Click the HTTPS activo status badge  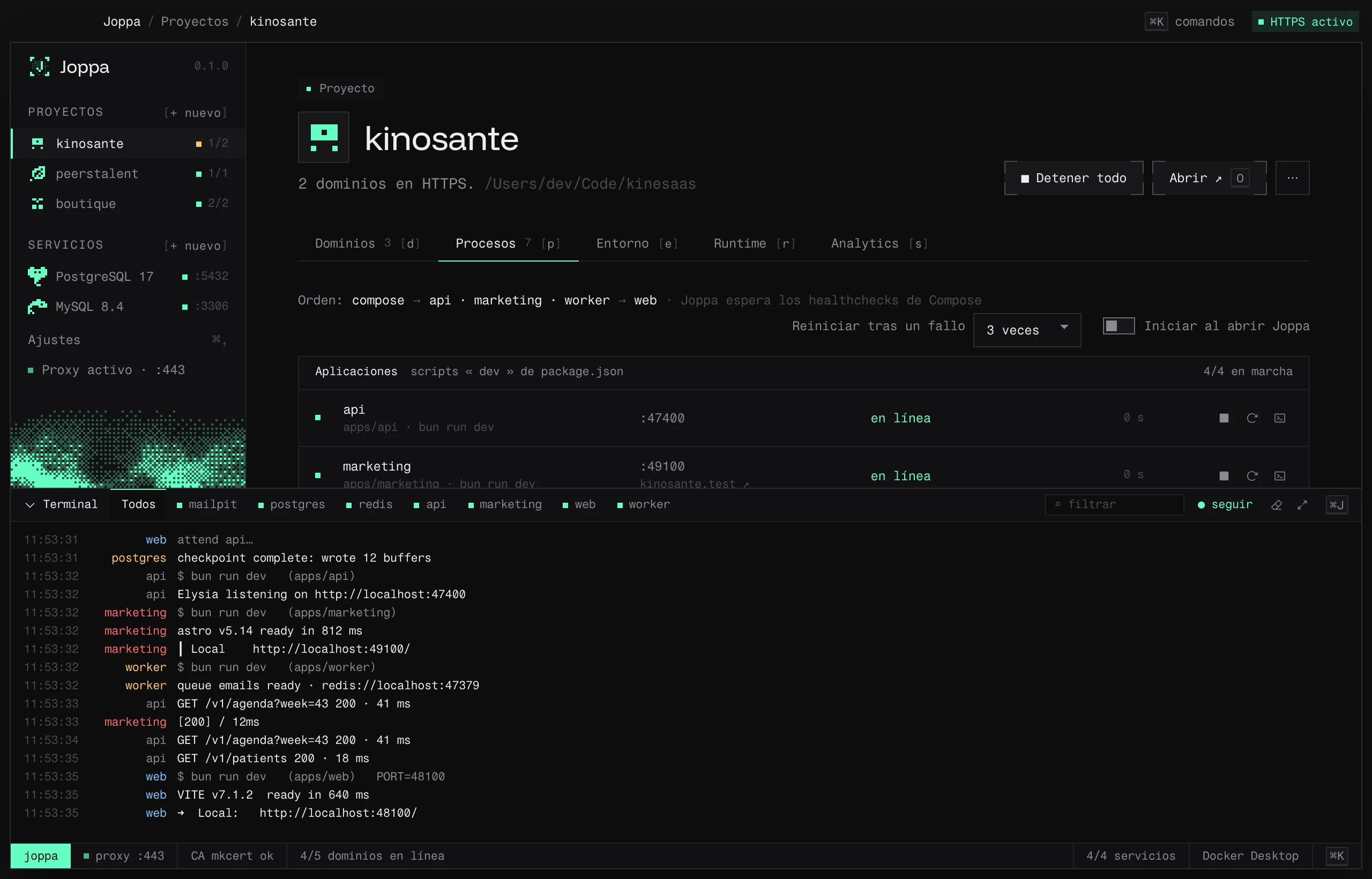point(1304,21)
